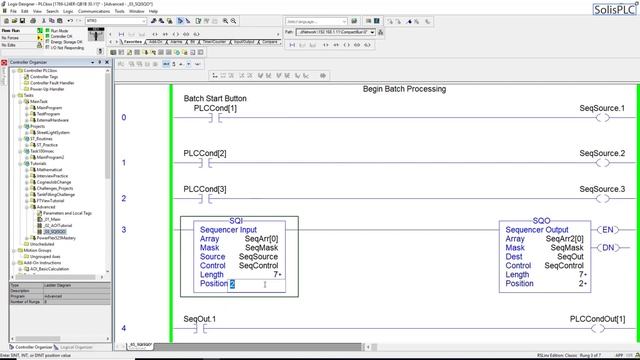Screen dimensions: 640x360
Task: Click the Paste toolbar icon
Action: 60,21
